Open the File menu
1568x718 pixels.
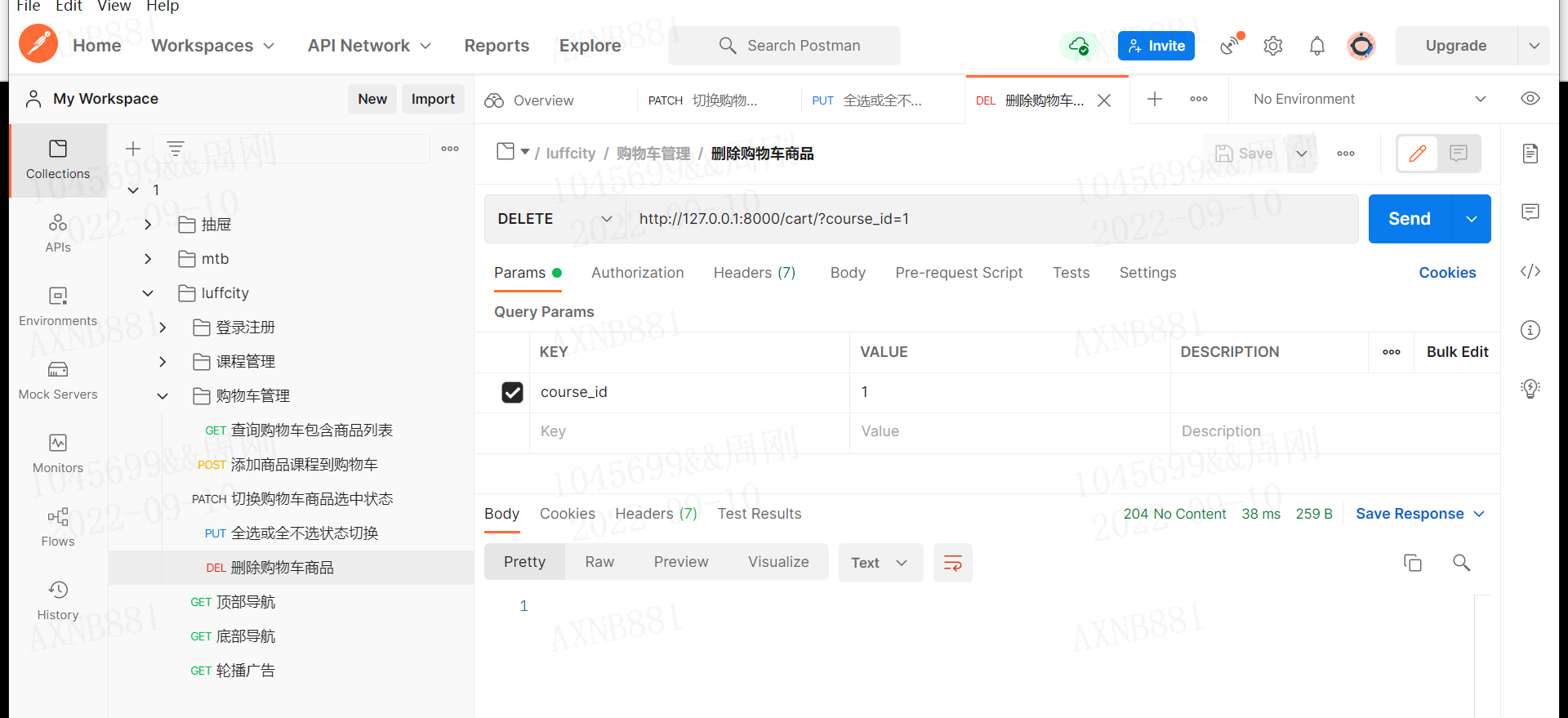tap(29, 7)
